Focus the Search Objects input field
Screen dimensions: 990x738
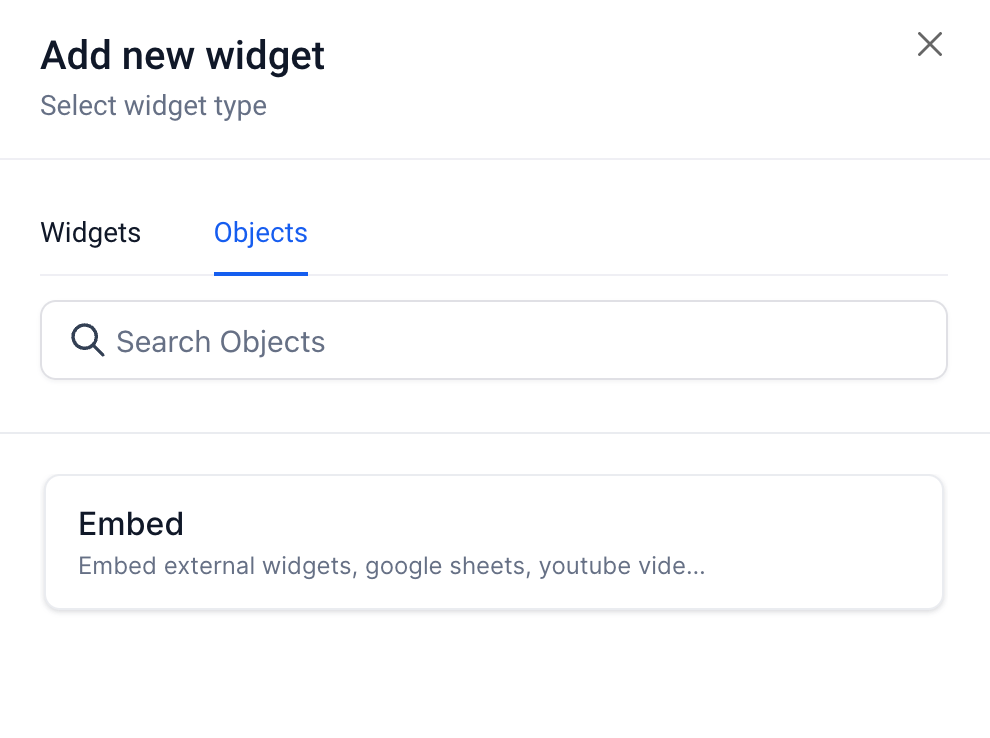coord(493,341)
